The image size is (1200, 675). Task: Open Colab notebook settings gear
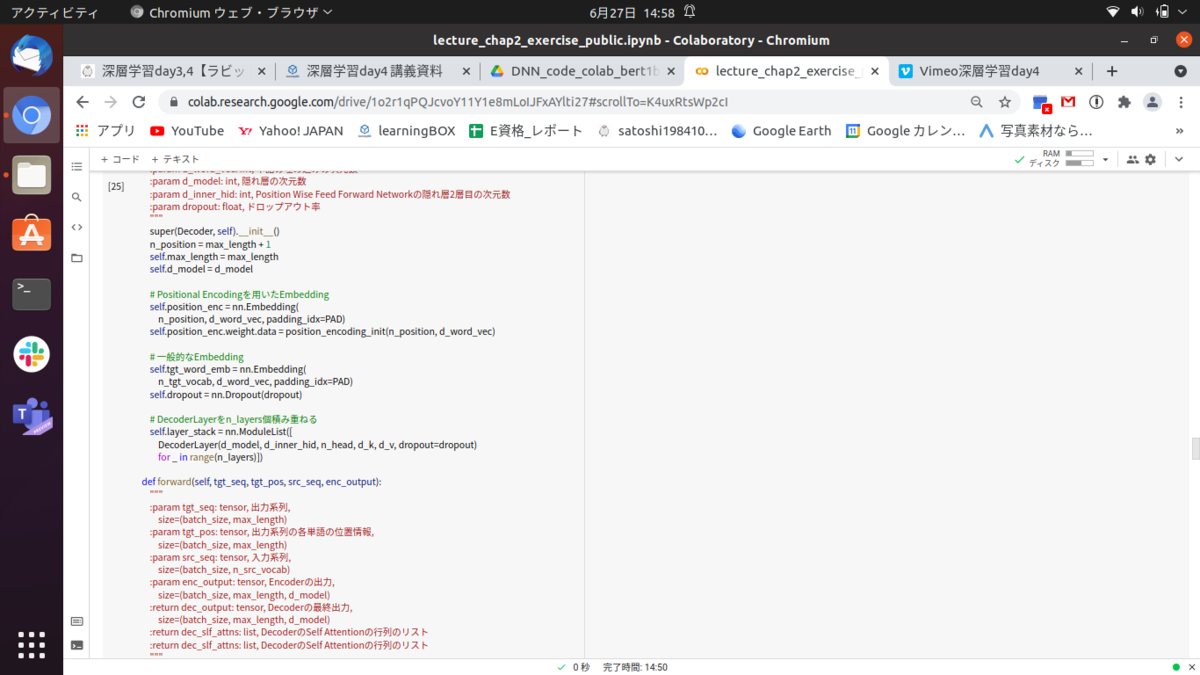(1150, 160)
